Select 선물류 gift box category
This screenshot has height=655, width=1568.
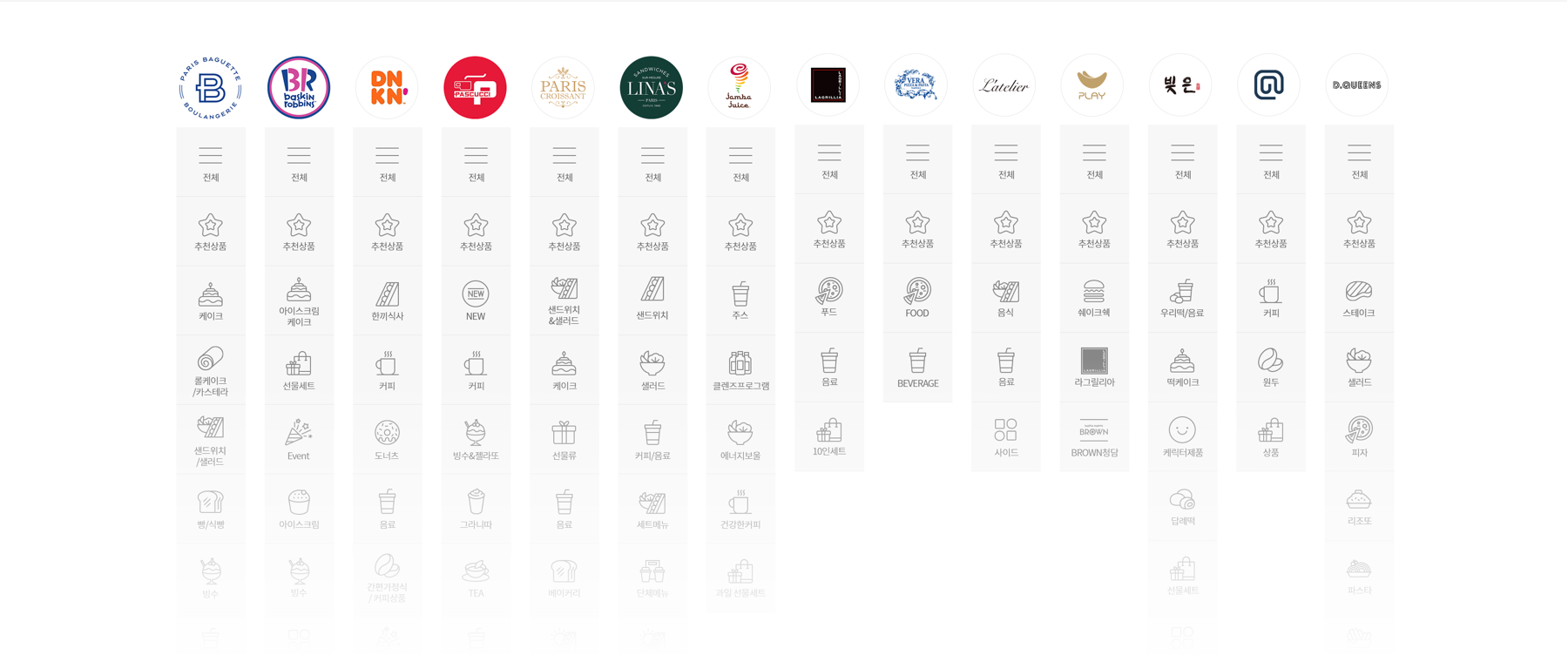[x=564, y=441]
